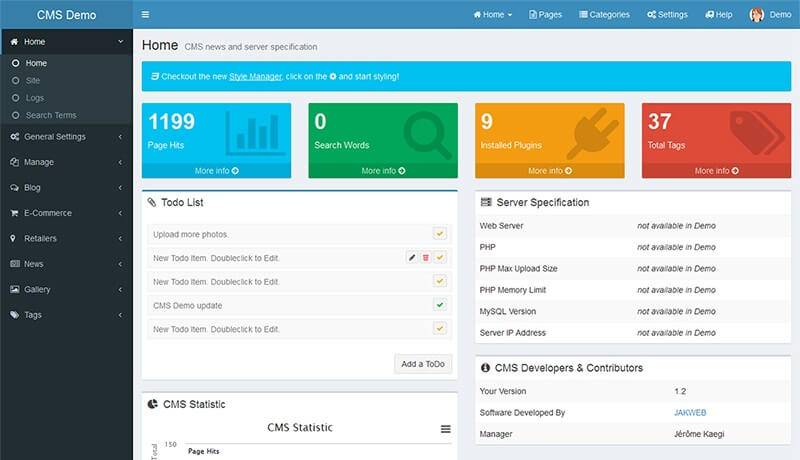Expand the E-Commerce sidebar section
This screenshot has height=460, width=800.
[120, 213]
